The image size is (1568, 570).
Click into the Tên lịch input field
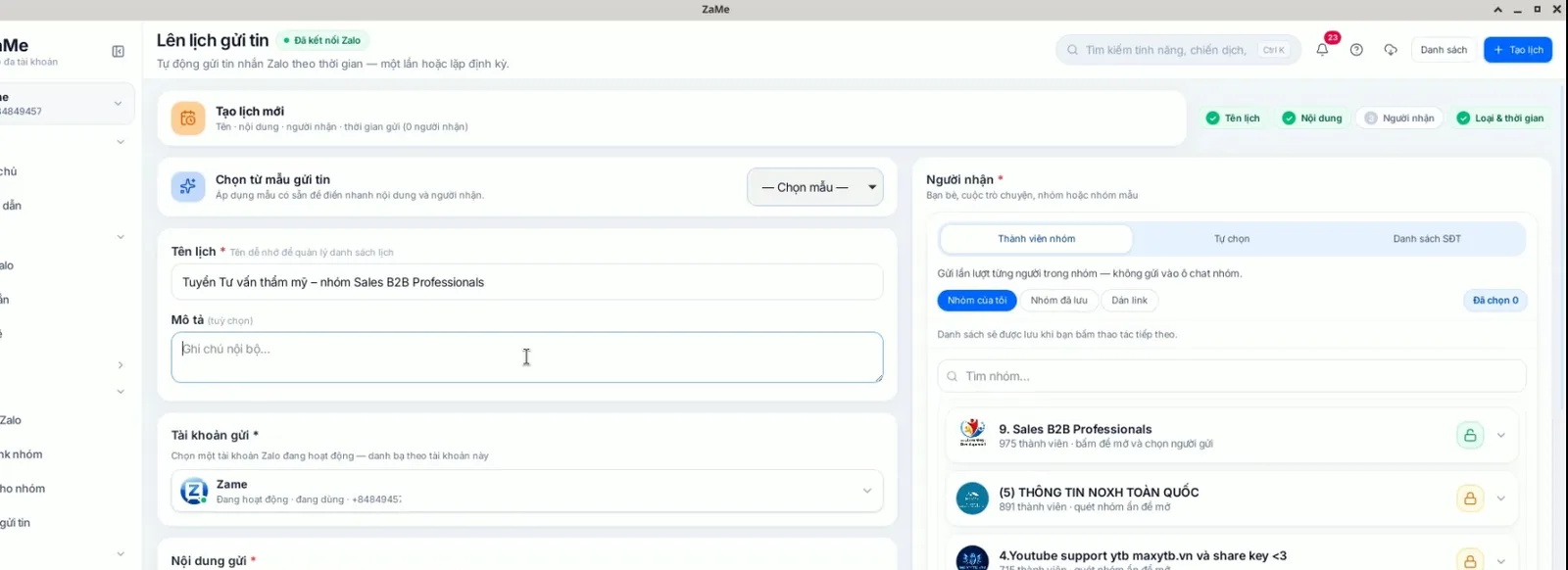click(527, 282)
